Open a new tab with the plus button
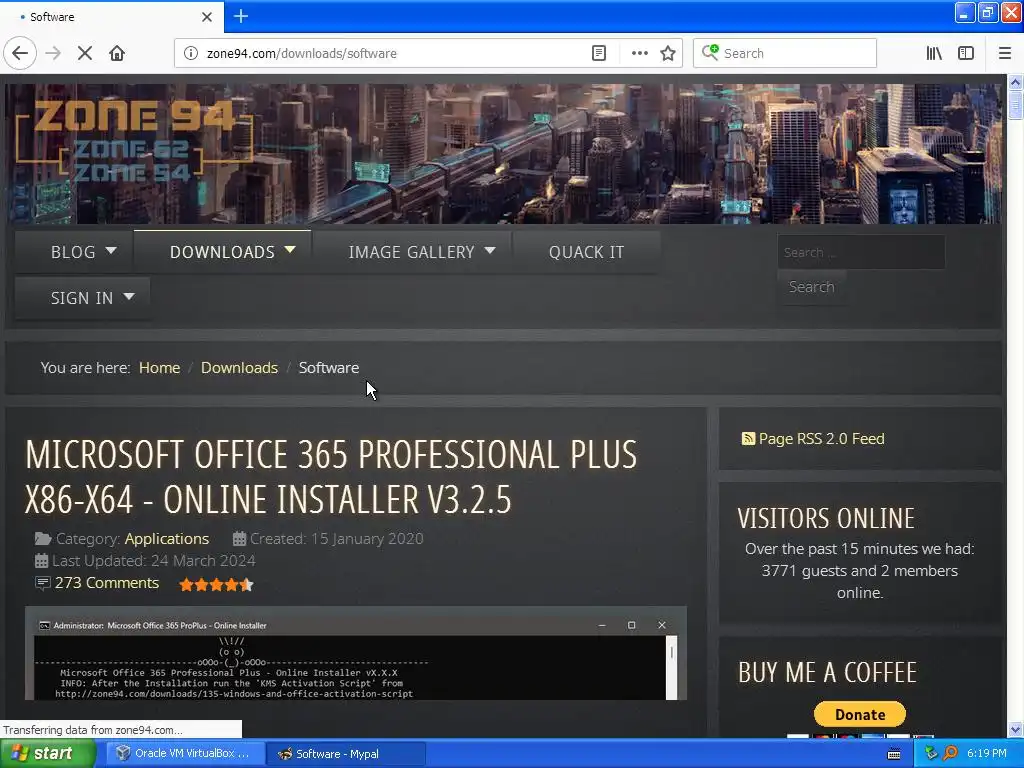Viewport: 1024px width, 768px height. (x=241, y=16)
